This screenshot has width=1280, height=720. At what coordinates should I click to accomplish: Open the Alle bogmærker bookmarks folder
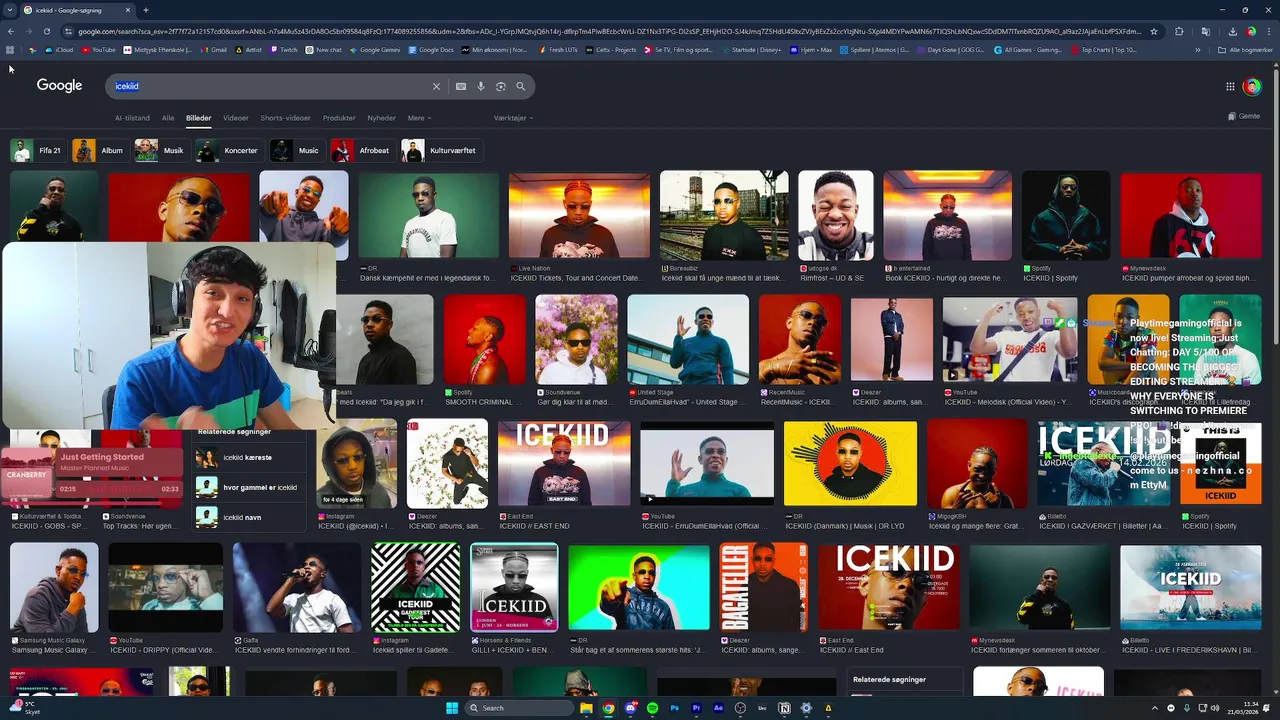pos(1245,50)
